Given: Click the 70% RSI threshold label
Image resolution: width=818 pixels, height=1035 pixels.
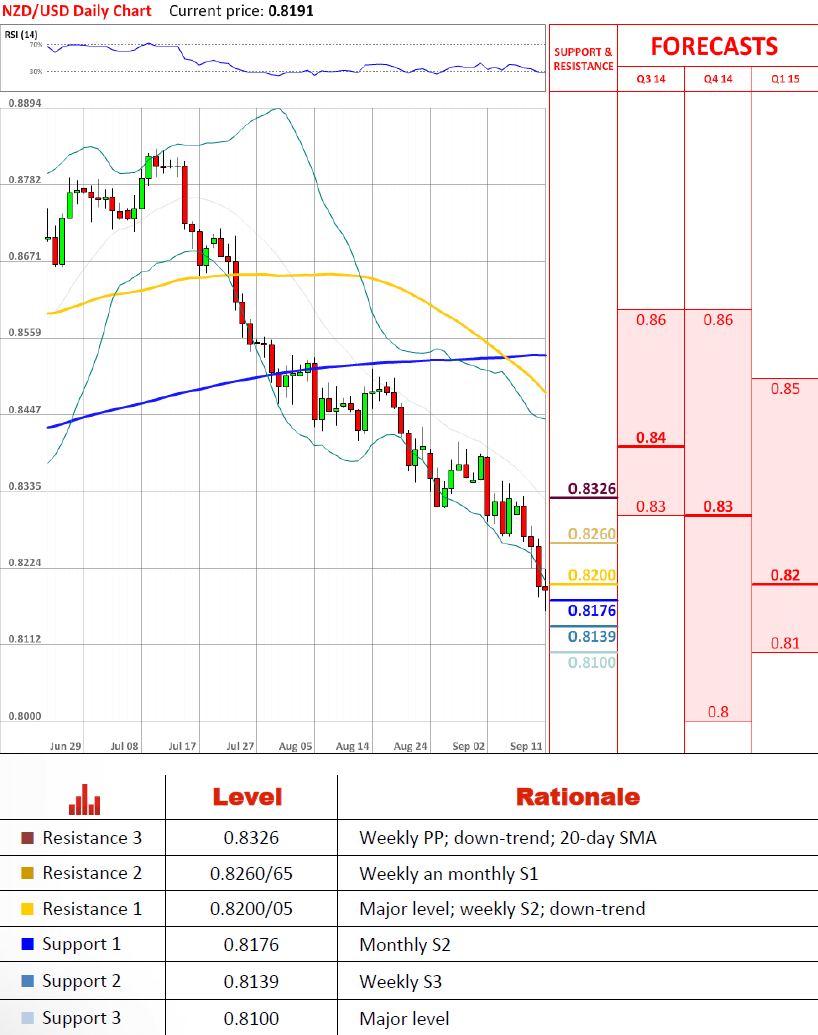Looking at the screenshot, I should pyautogui.click(x=36, y=44).
